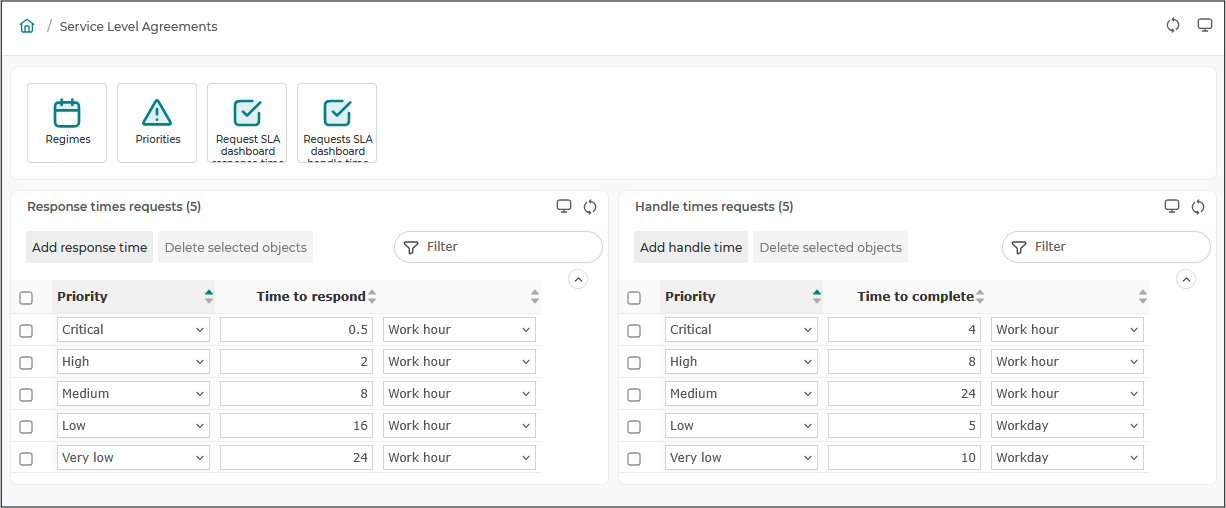This screenshot has width=1226, height=508.
Task: Refresh the Response times requests panel
Action: tap(590, 206)
